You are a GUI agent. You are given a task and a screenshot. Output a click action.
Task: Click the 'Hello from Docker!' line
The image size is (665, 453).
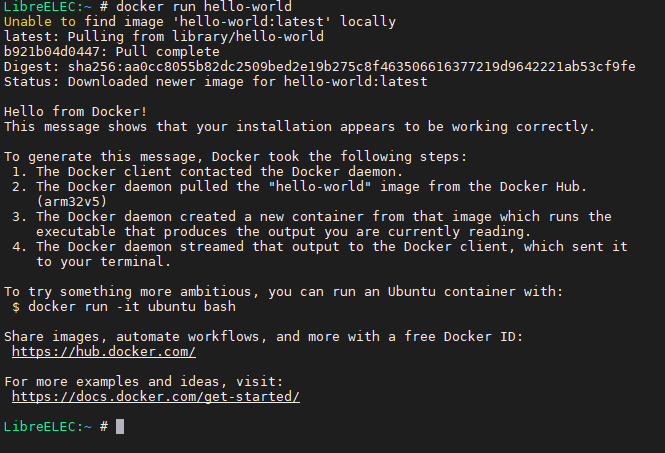click(75, 112)
